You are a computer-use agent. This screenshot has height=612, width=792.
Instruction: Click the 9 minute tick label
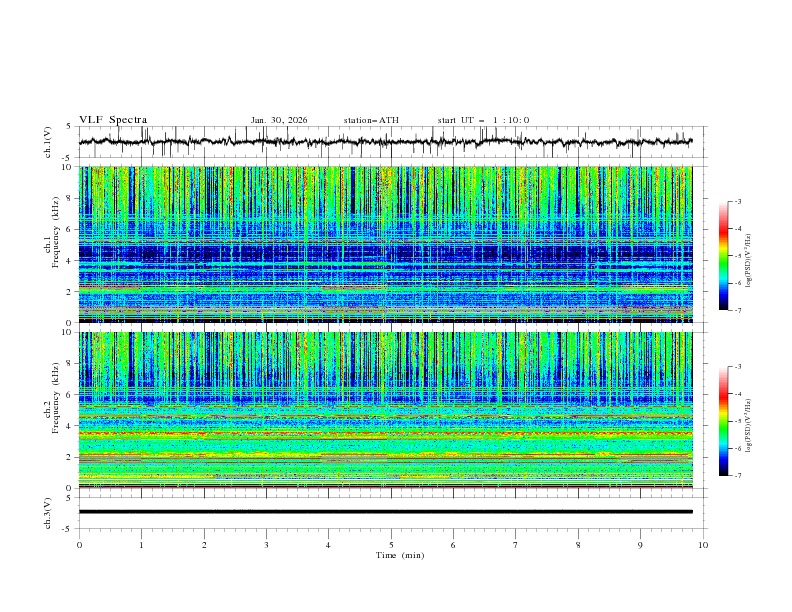[x=640, y=545]
